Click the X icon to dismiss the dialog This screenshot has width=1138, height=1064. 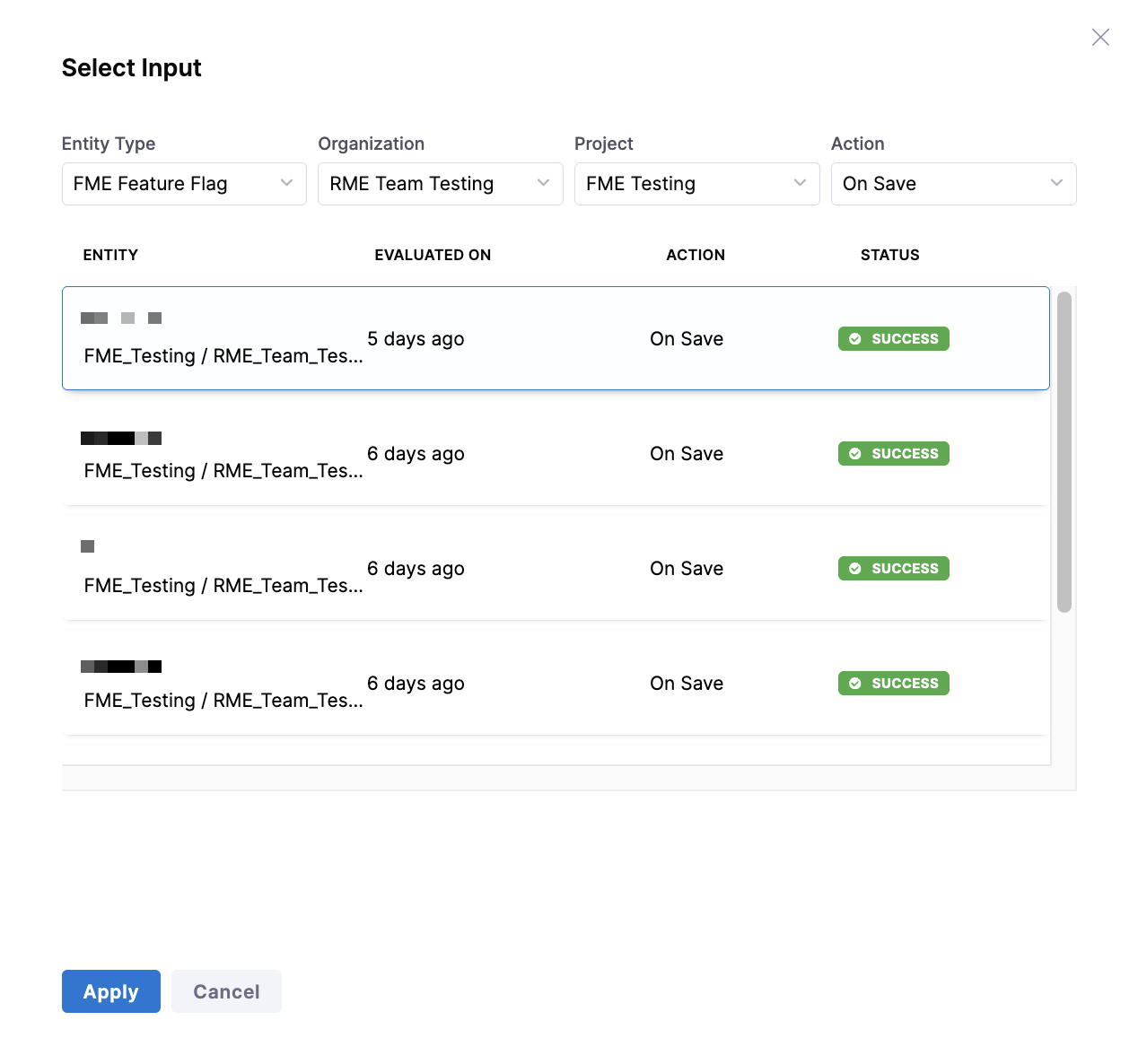1100,37
